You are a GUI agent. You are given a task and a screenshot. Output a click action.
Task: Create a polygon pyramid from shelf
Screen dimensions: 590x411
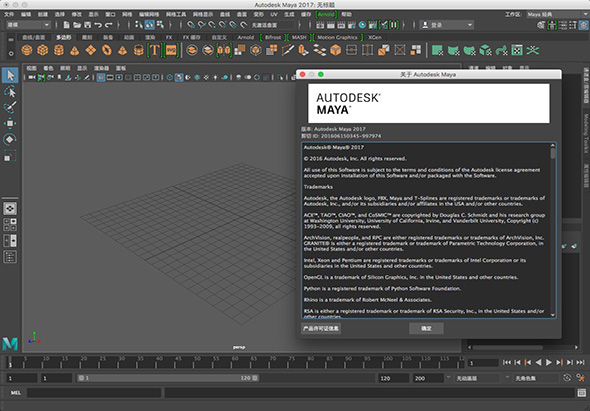[x=123, y=50]
